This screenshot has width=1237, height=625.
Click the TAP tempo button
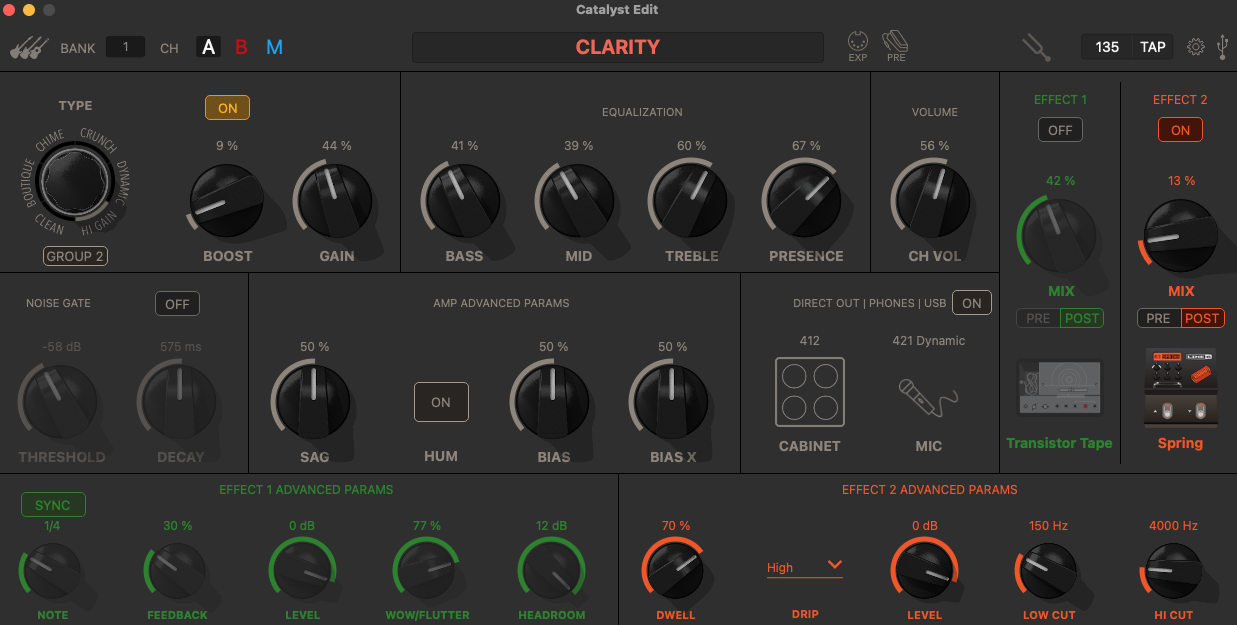[1153, 47]
